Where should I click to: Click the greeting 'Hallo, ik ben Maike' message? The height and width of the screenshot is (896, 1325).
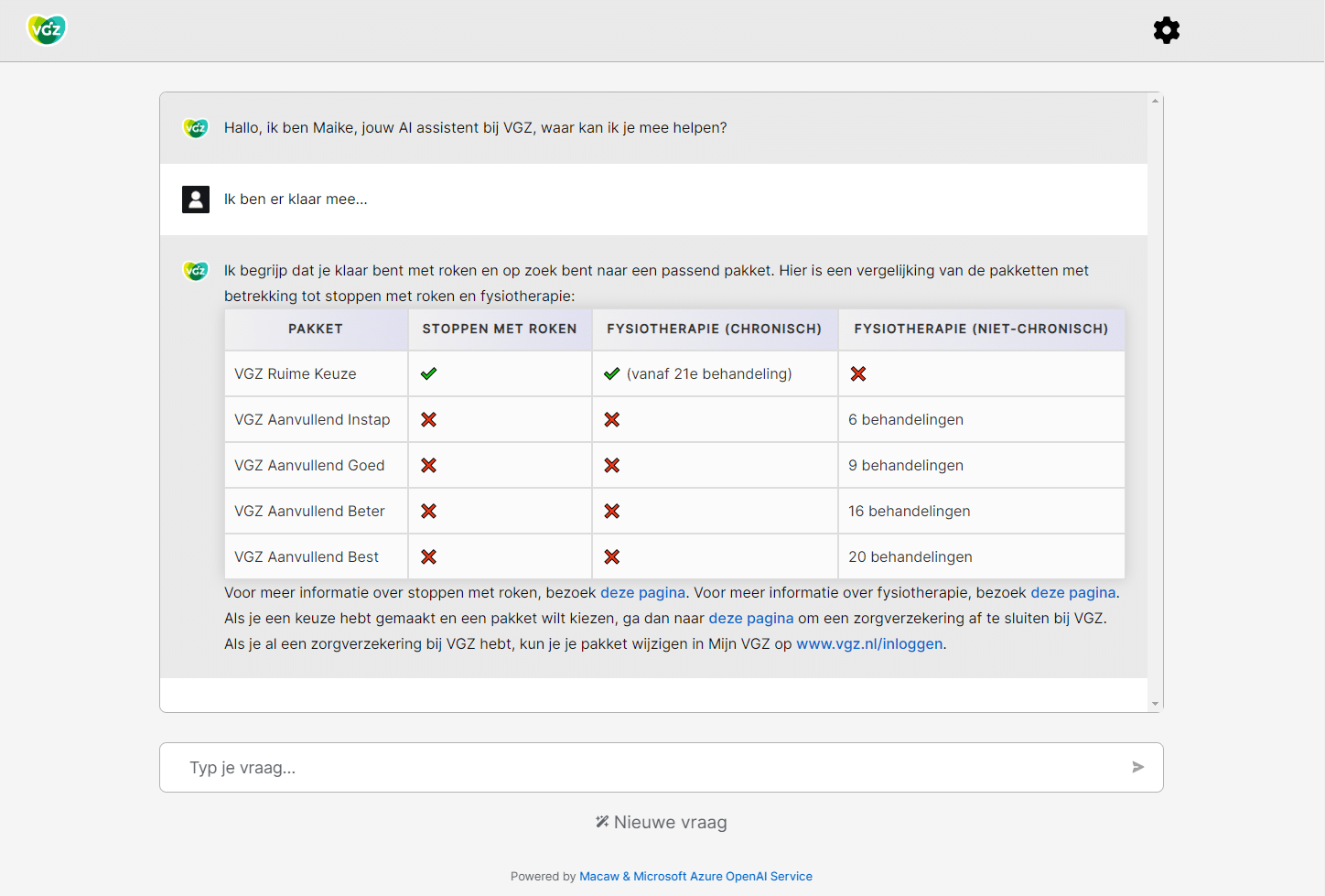[475, 128]
